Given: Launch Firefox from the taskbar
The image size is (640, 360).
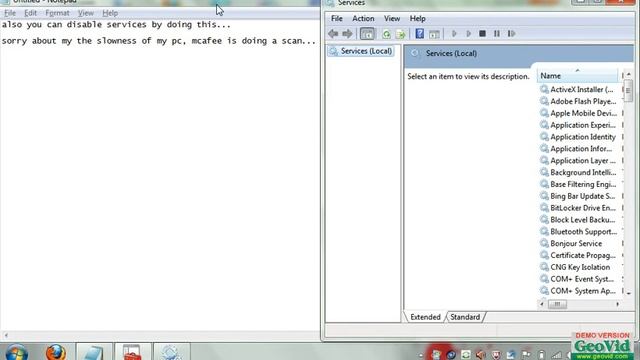Looking at the screenshot, I should (x=56, y=352).
